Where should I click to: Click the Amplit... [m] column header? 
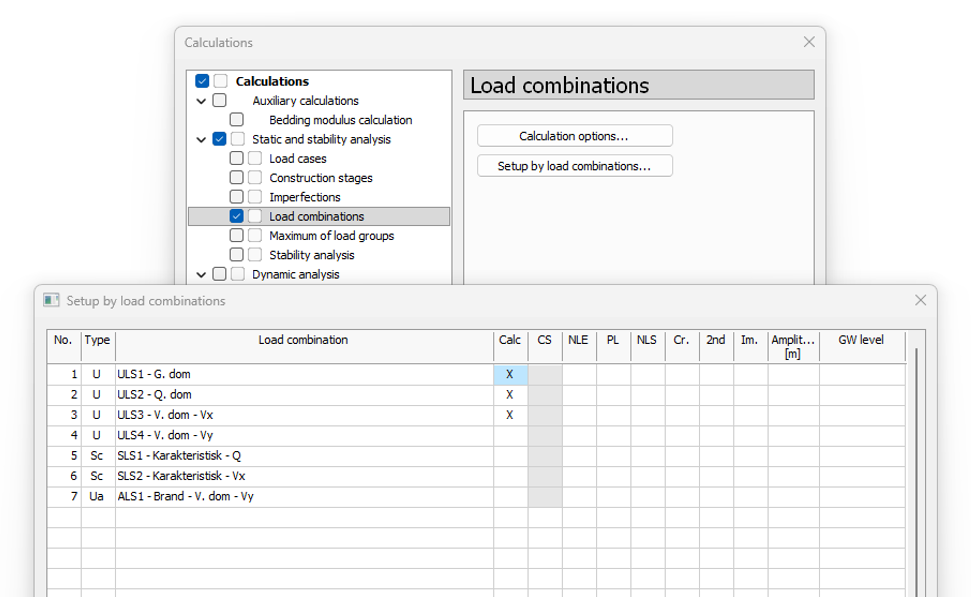click(793, 346)
